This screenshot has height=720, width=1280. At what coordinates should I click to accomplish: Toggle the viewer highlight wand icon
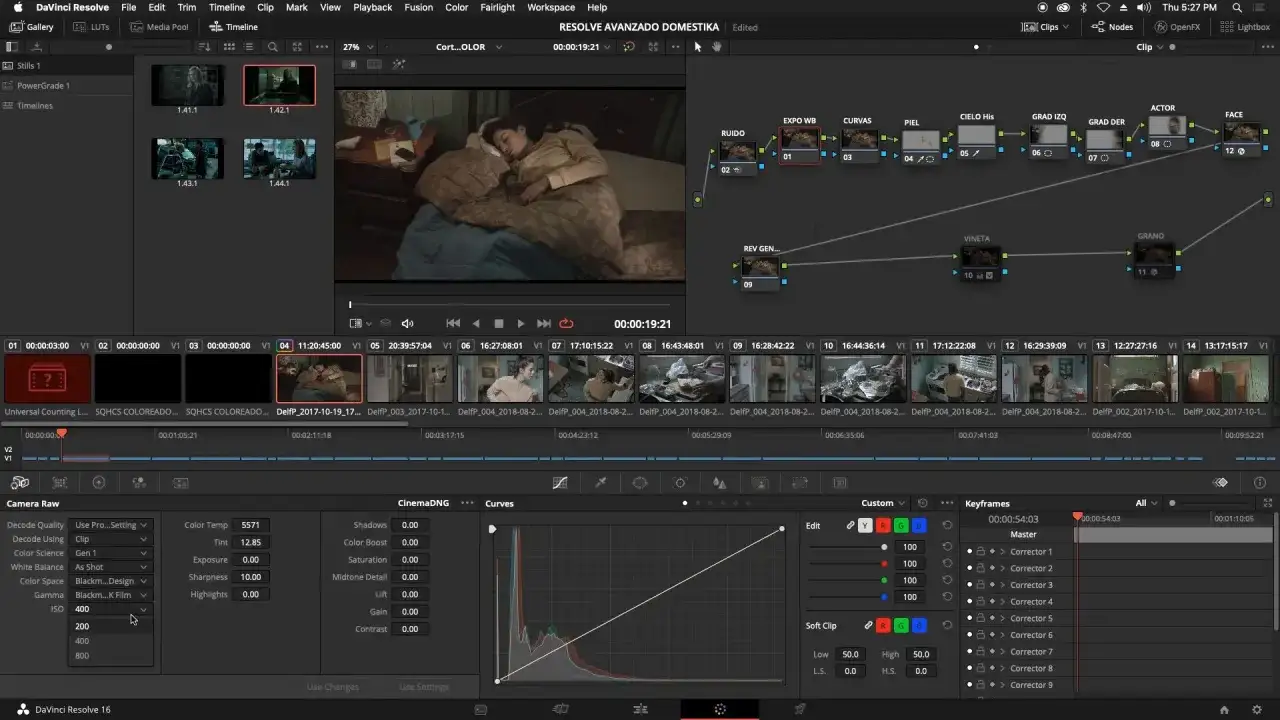click(399, 64)
